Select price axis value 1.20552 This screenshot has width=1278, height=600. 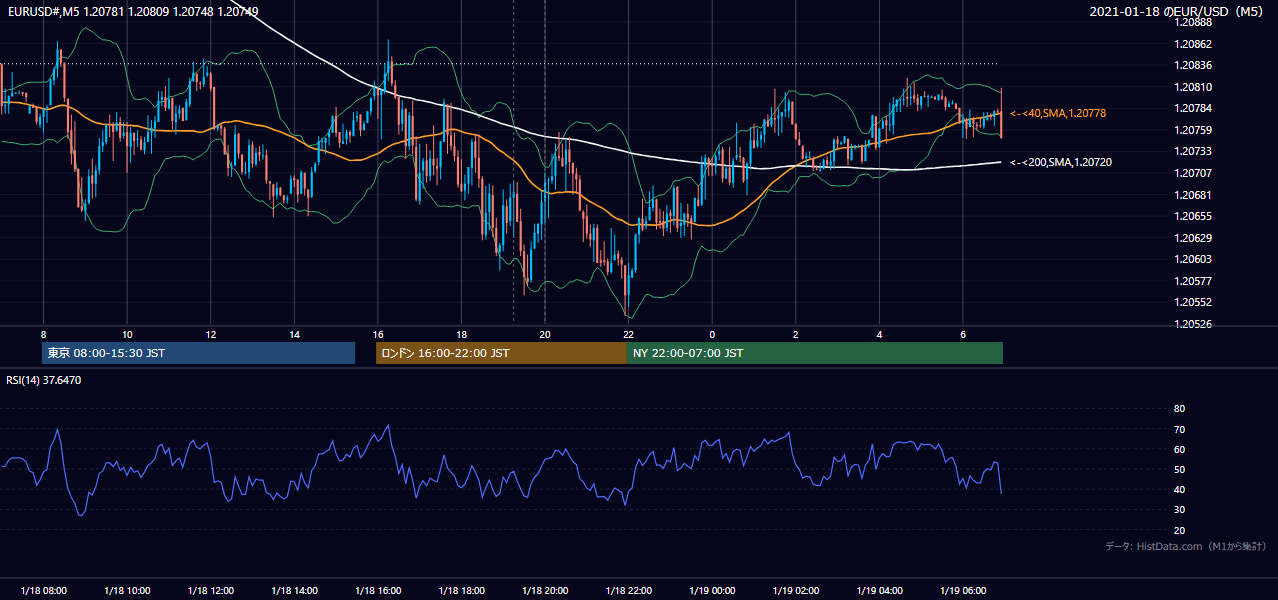1193,302
